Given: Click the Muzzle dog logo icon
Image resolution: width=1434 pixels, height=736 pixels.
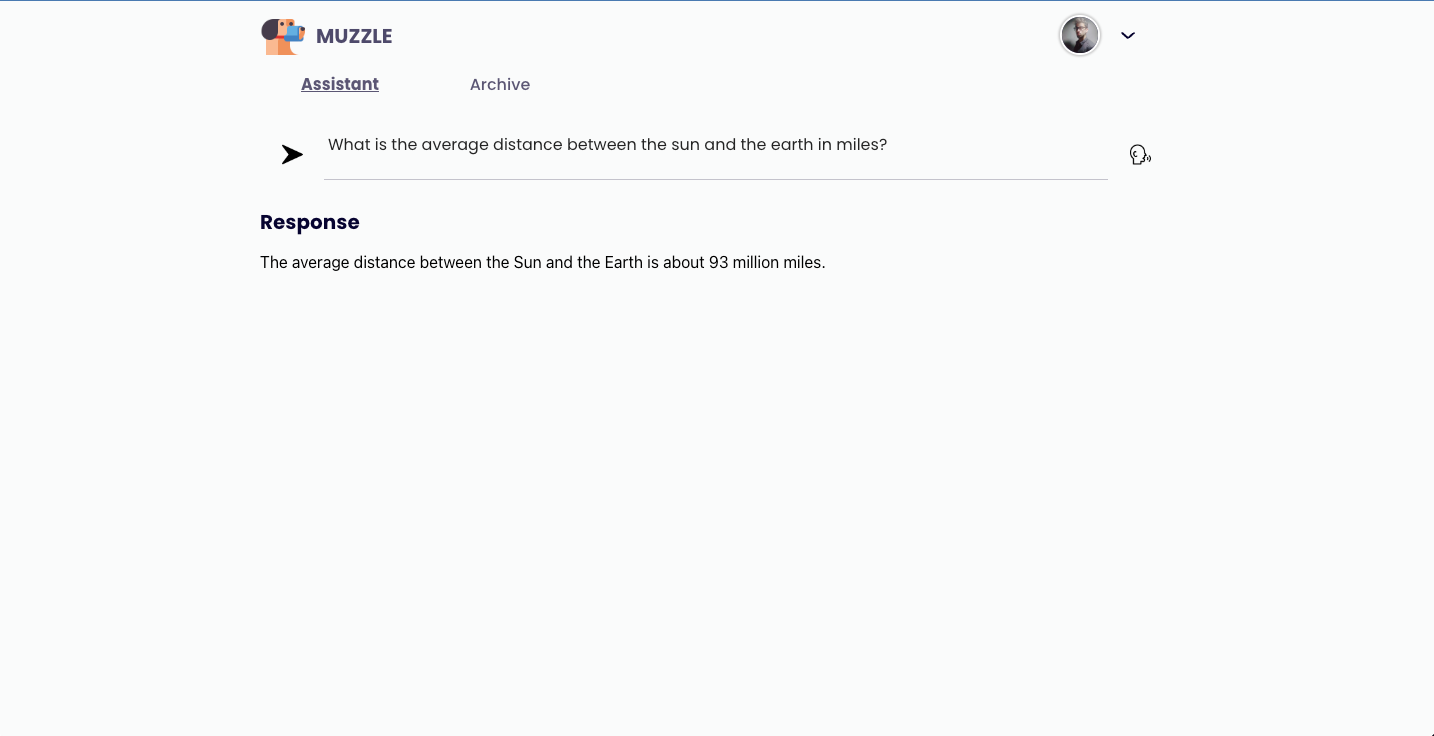Looking at the screenshot, I should coord(283,36).
